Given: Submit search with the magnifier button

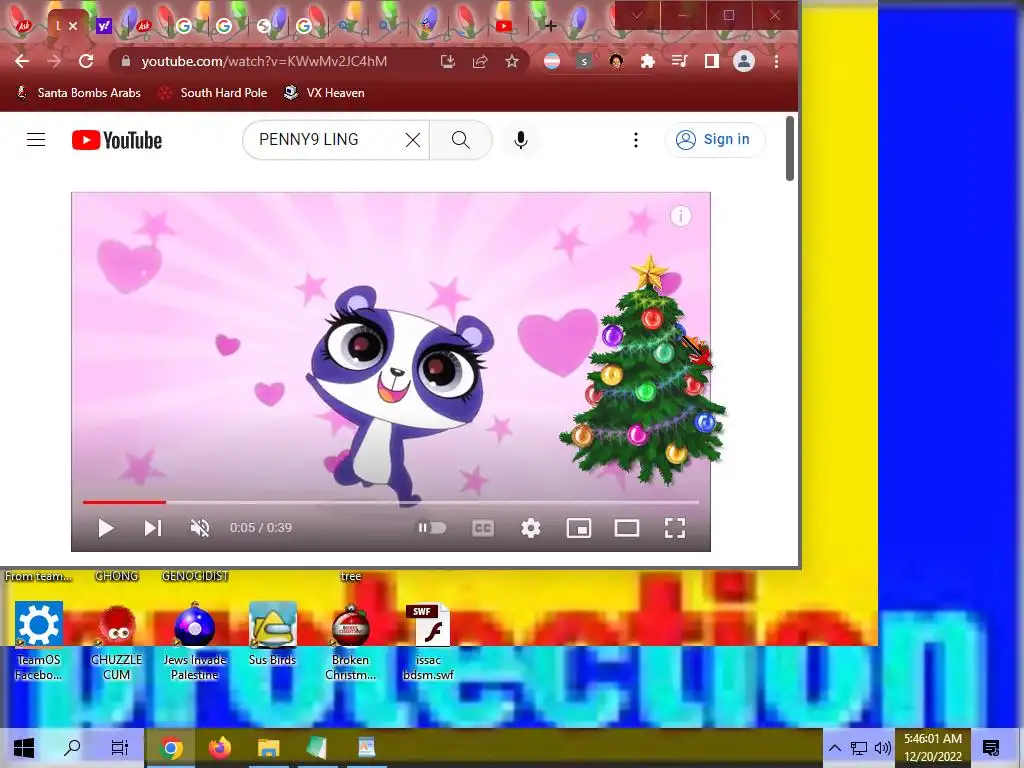Looking at the screenshot, I should [460, 140].
